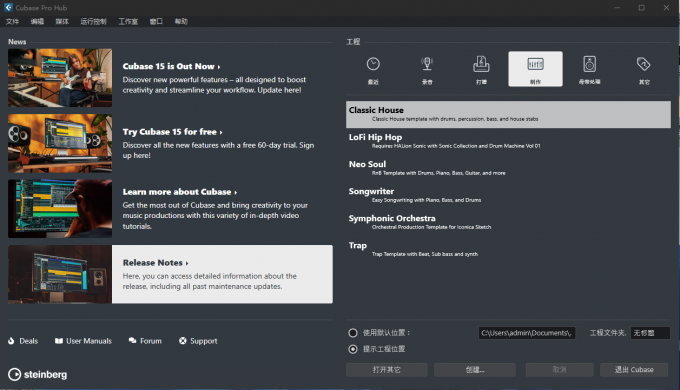Select the Mastering speaker category
Viewport: 680px width, 390px height.
[589, 69]
